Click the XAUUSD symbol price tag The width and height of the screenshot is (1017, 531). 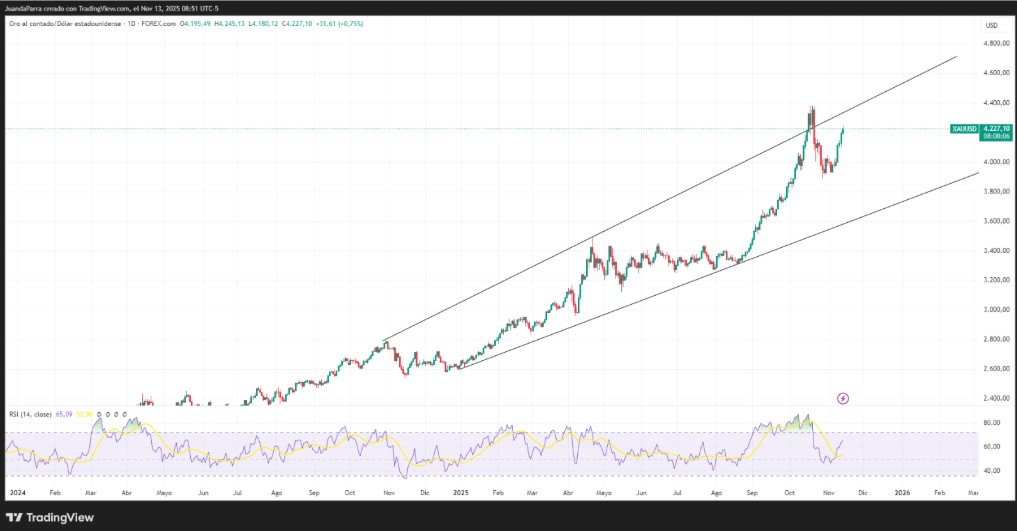click(x=964, y=129)
